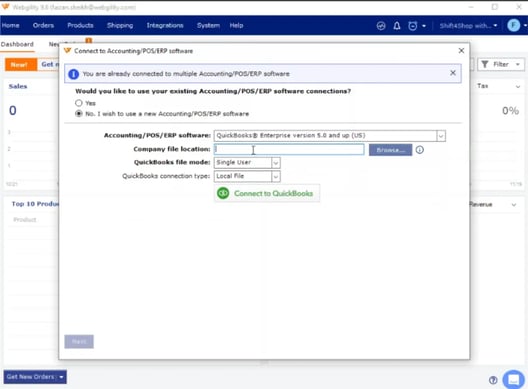Select the Yes radio button
Screen dimensions: 528x389
[x=78, y=103]
